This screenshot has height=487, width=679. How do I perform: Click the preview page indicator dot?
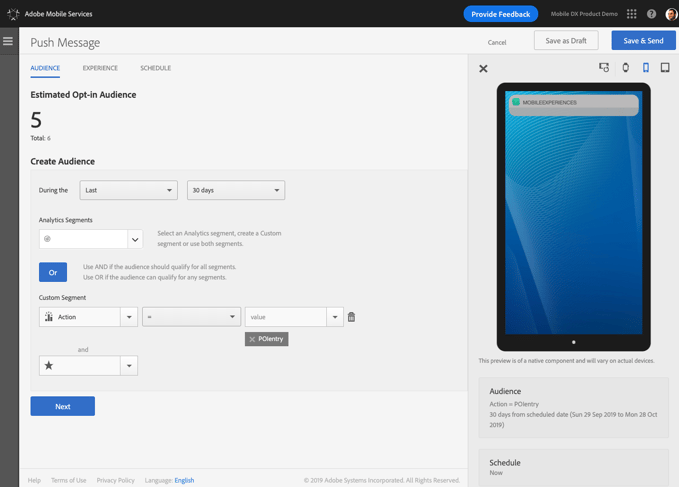click(x=574, y=342)
